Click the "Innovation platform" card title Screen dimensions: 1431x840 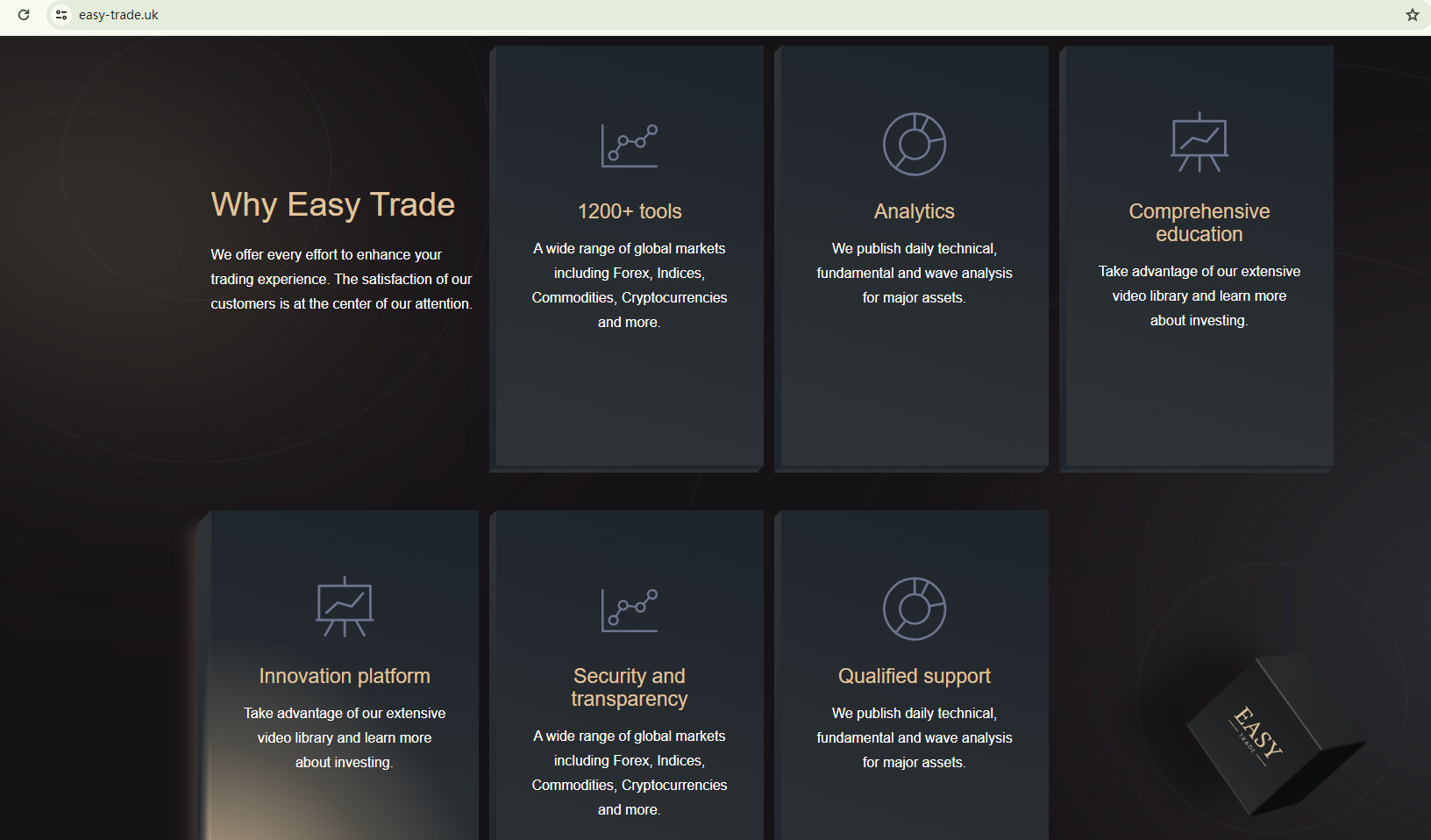tap(345, 676)
